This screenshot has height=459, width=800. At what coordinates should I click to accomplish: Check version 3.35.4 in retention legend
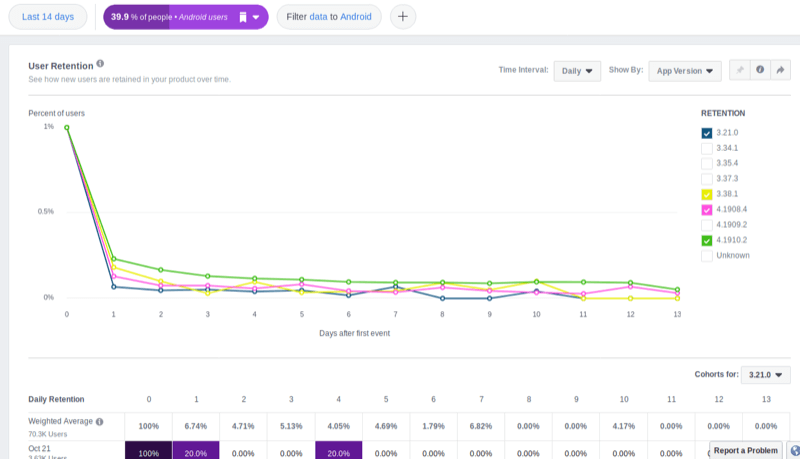pyautogui.click(x=707, y=164)
